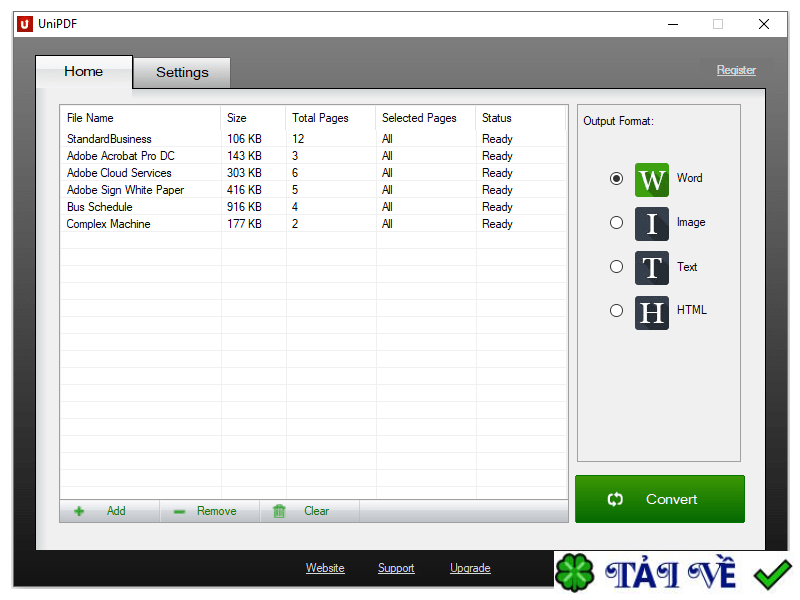Viewport: 800px width, 600px height.
Task: Open the Support link
Action: tap(396, 568)
